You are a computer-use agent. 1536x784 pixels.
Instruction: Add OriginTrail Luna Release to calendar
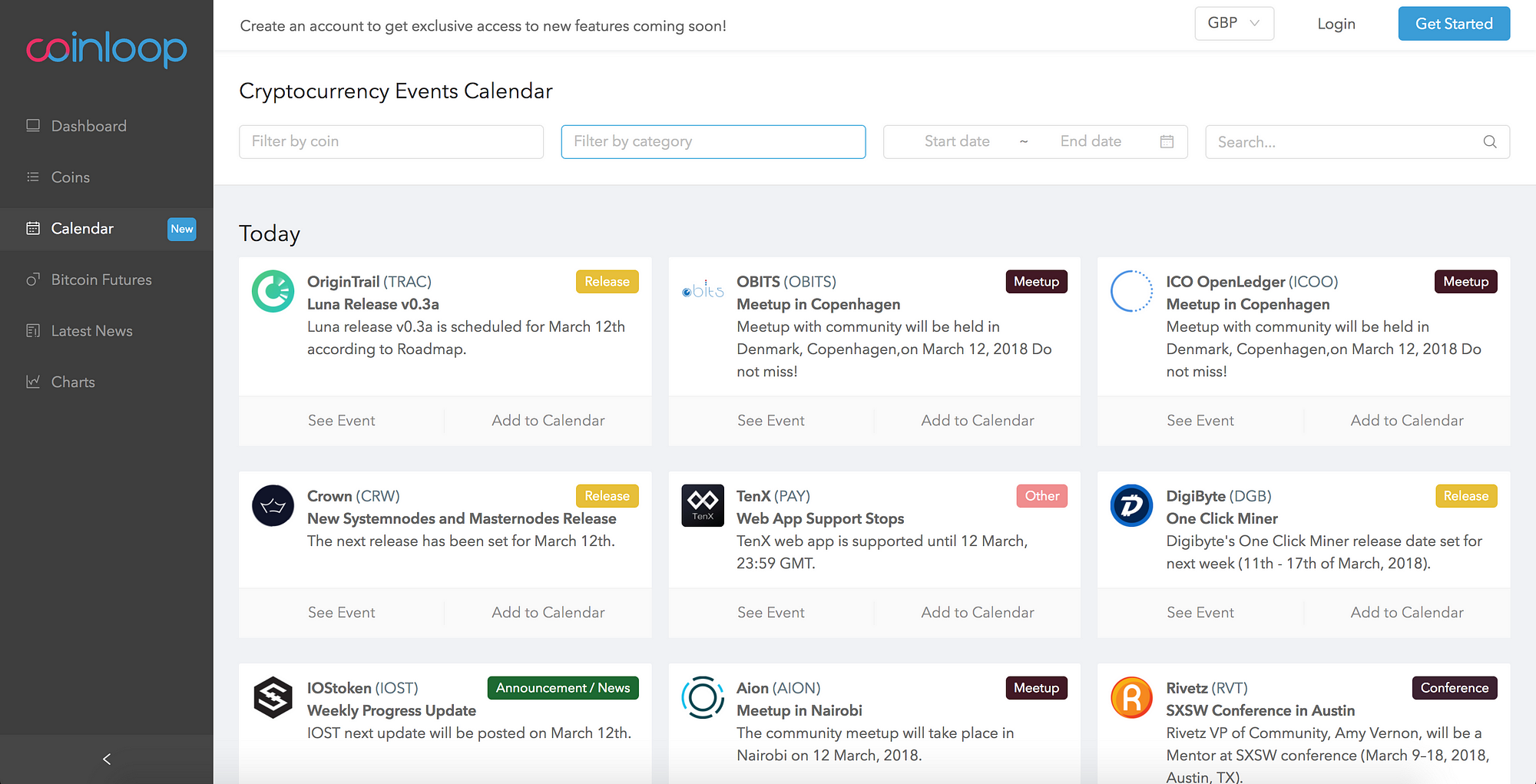tap(548, 421)
